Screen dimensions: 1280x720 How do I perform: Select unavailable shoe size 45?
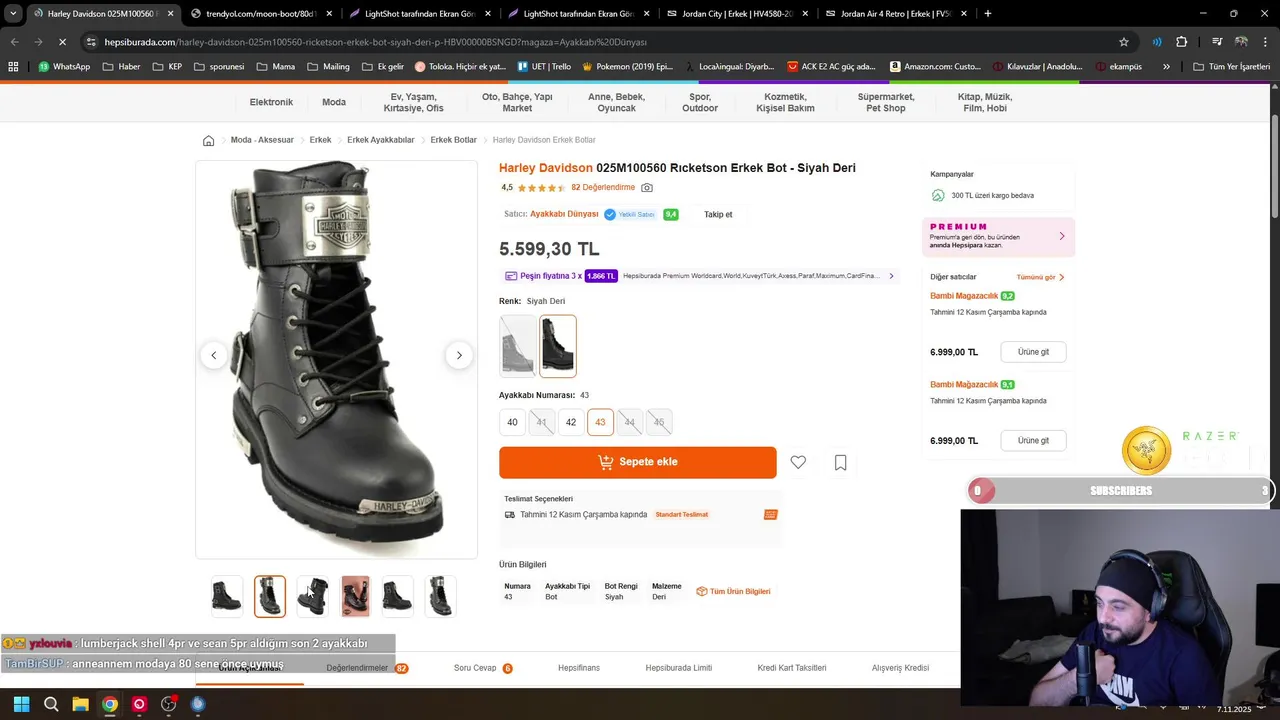pyautogui.click(x=659, y=422)
